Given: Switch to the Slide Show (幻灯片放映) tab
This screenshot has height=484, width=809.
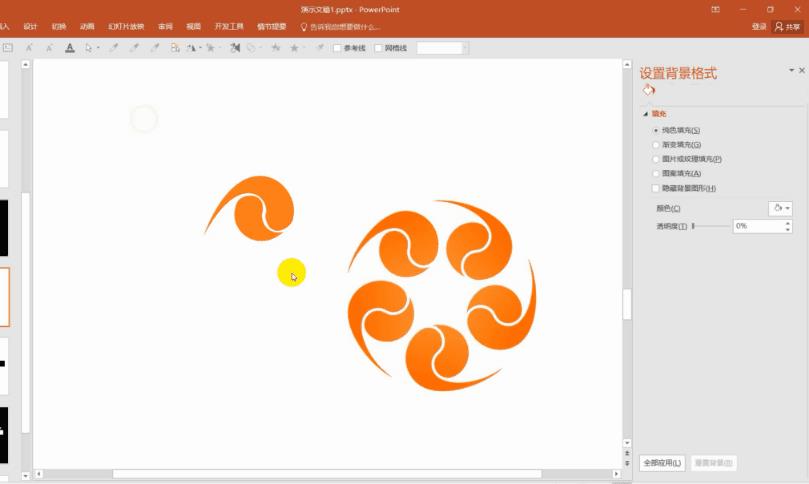Looking at the screenshot, I should tap(125, 27).
